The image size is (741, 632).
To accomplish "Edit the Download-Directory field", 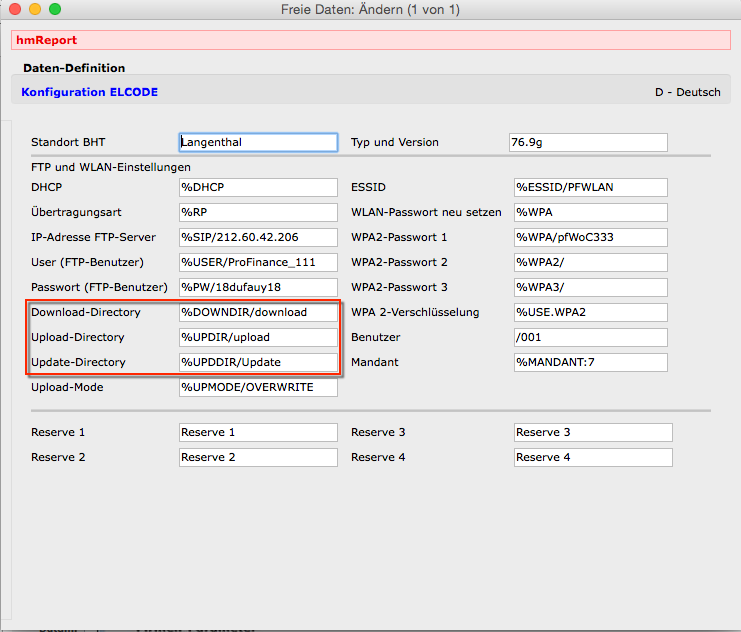I will pos(258,312).
